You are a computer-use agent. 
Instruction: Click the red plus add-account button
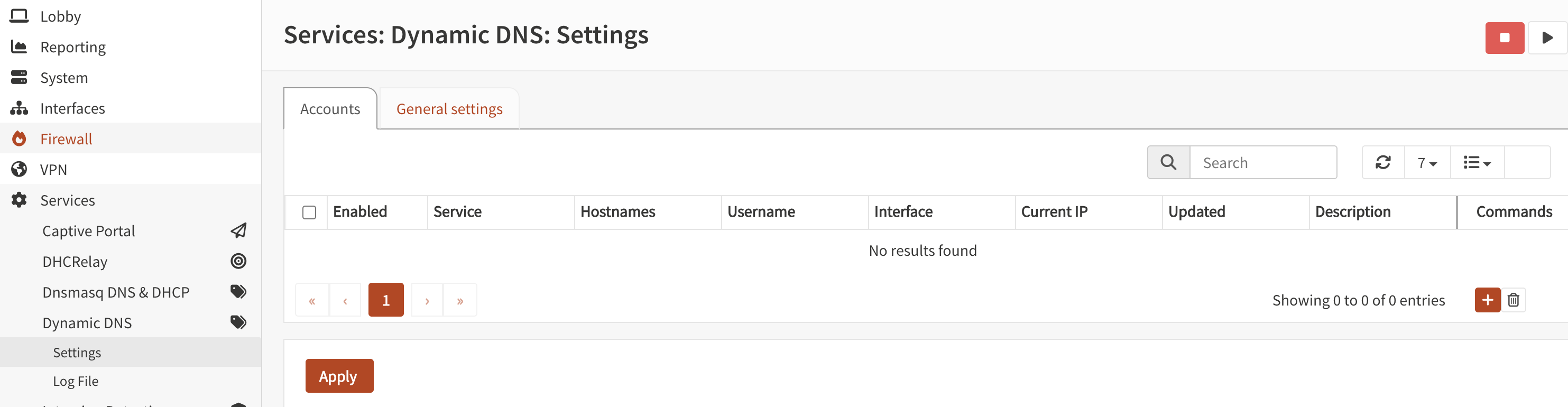(x=1487, y=300)
